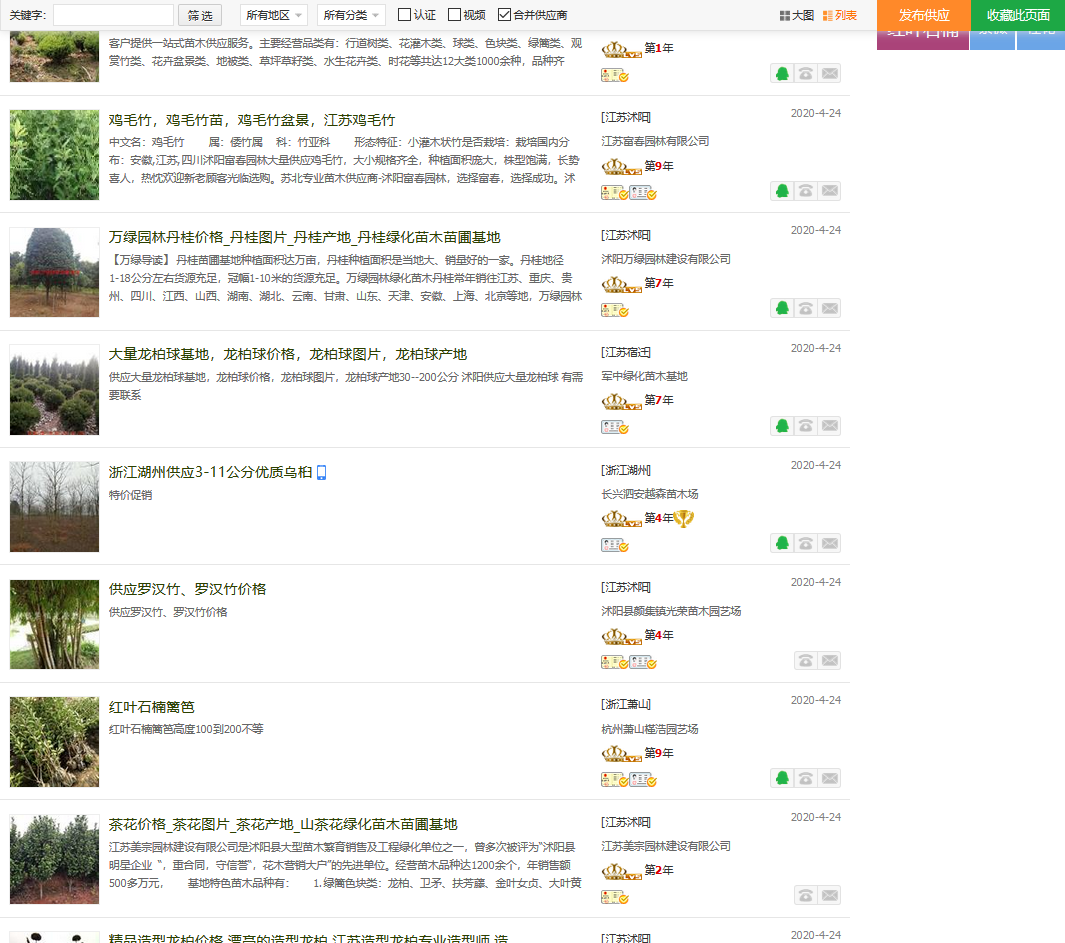
Task: Visit 军中绿化苗木基地 supplier page
Action: pyautogui.click(x=645, y=376)
